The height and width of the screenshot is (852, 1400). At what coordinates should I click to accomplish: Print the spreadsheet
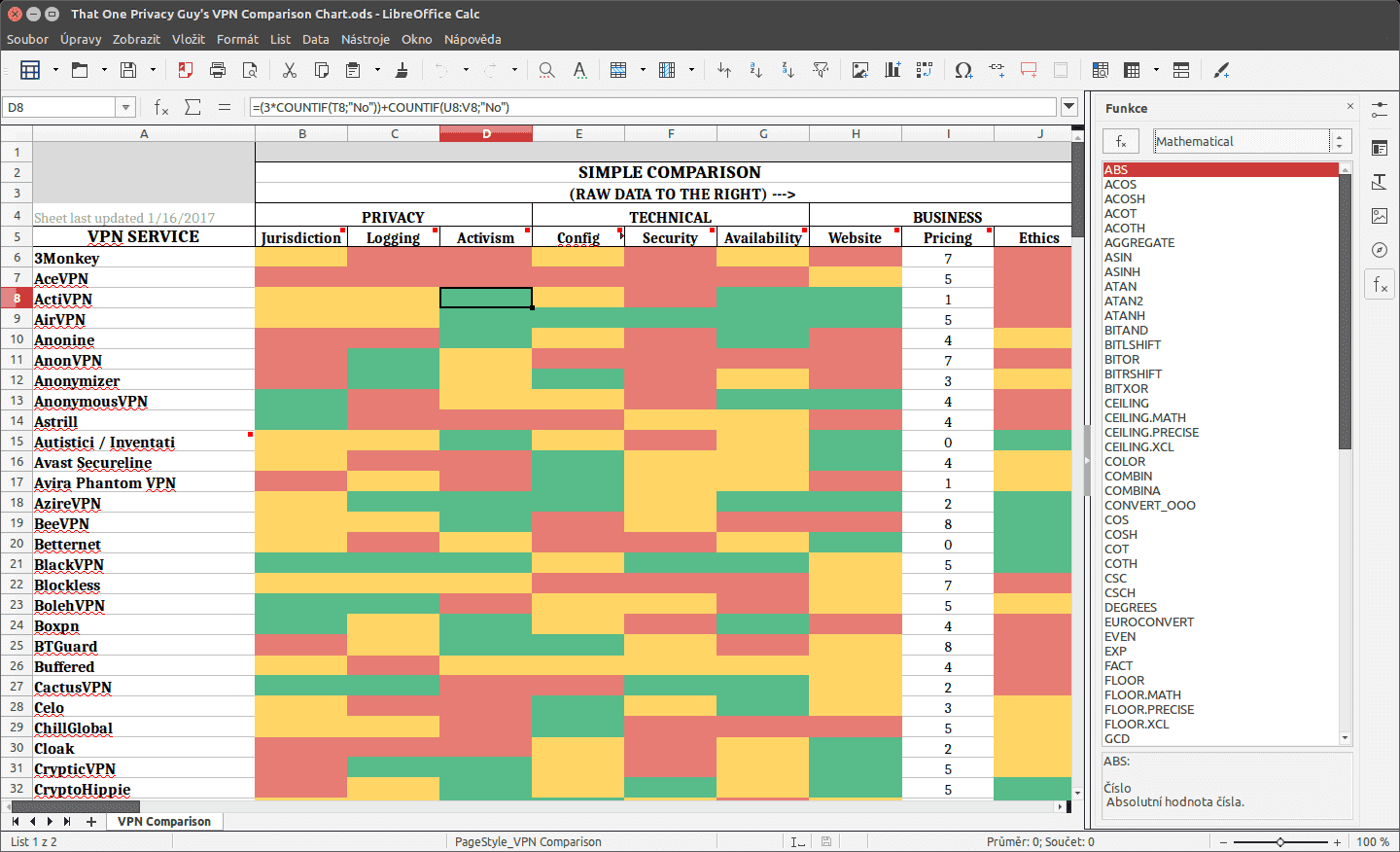(218, 70)
